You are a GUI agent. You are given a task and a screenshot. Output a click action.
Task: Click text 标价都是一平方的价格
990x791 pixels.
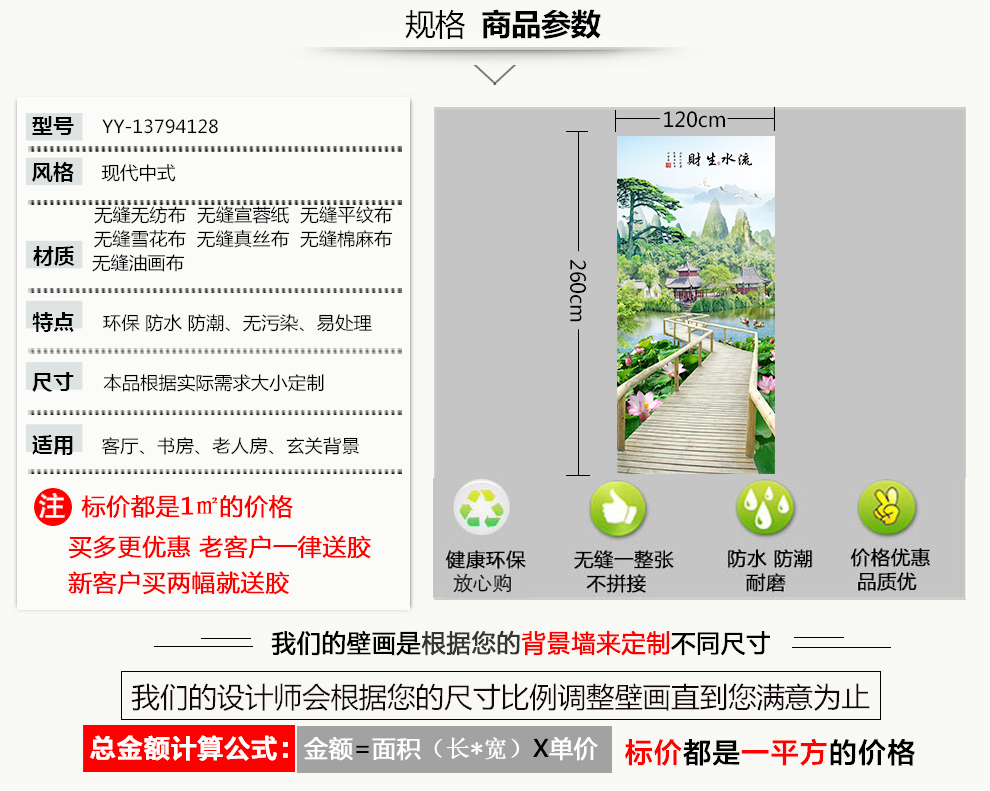[x=770, y=752]
